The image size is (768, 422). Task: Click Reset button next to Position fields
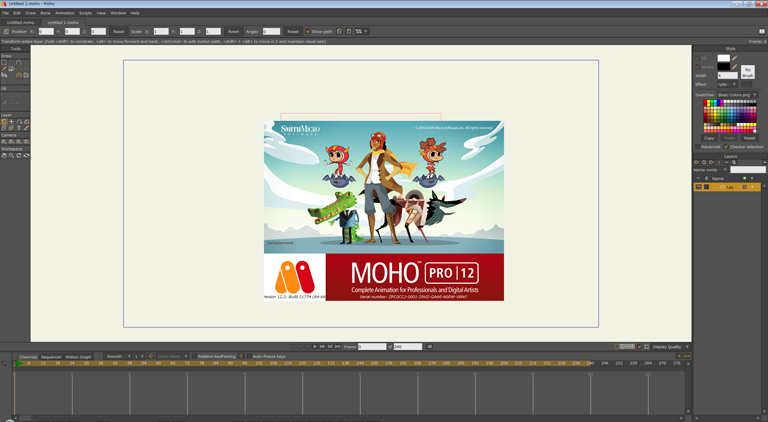click(x=119, y=31)
